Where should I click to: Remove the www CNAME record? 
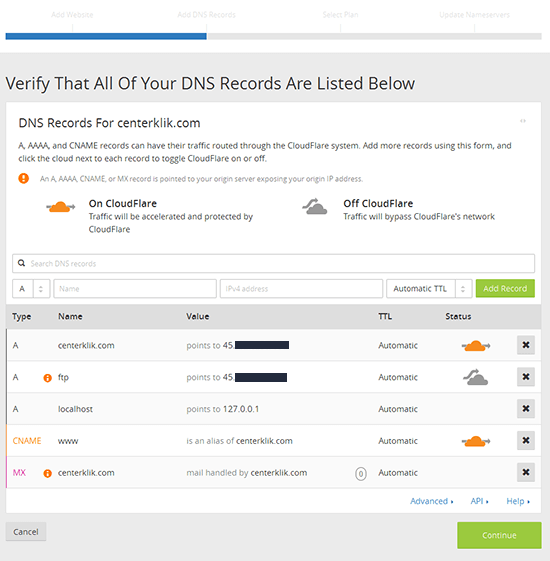point(525,440)
